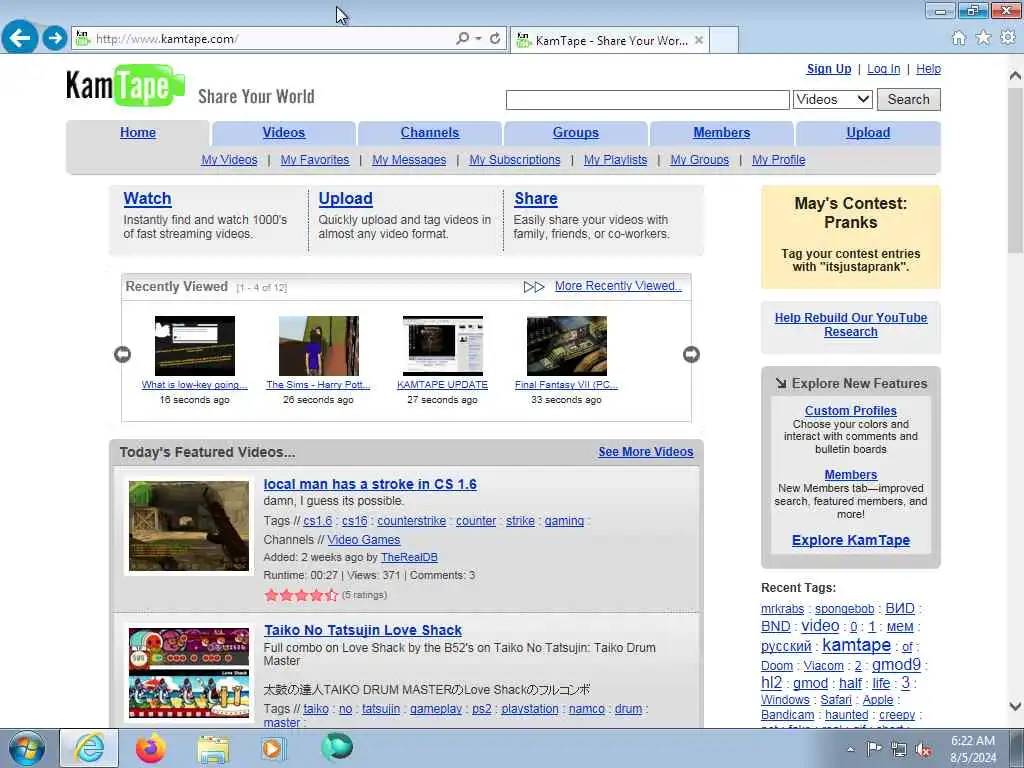Click the green round app icon in taskbar
The height and width of the screenshot is (768, 1024).
pyautogui.click(x=337, y=747)
